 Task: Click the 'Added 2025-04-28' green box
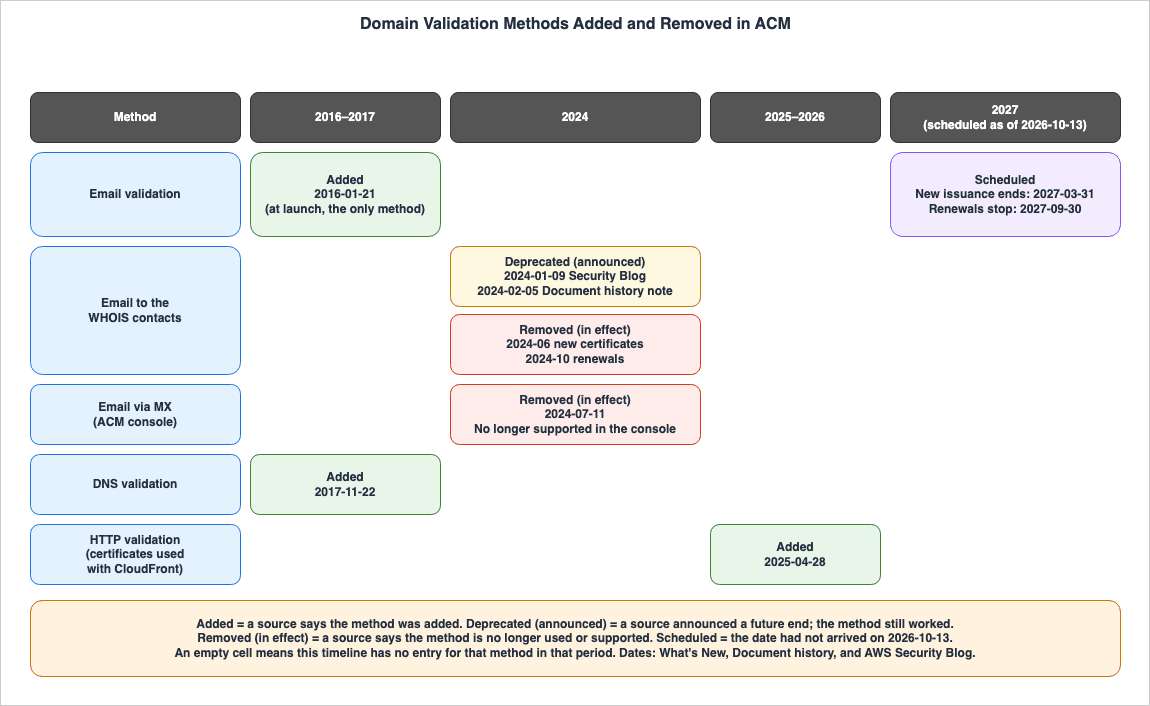pos(795,554)
